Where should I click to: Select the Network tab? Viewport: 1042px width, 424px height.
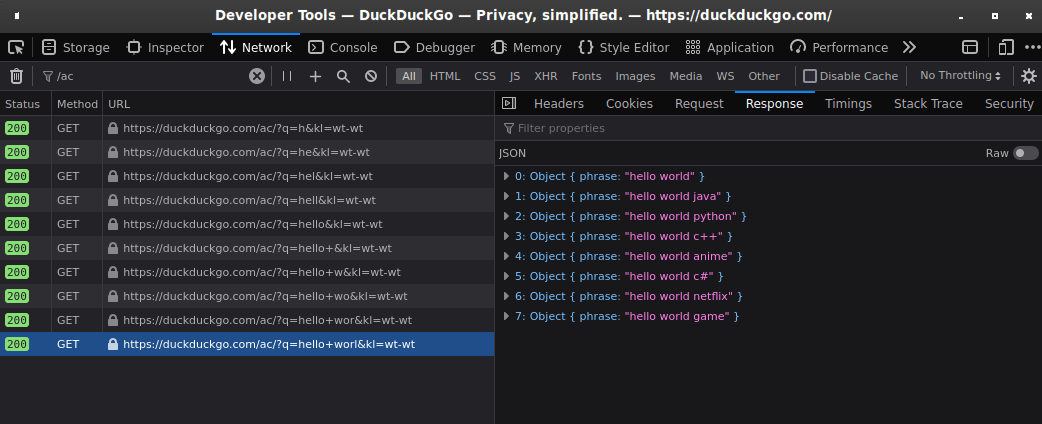(256, 47)
